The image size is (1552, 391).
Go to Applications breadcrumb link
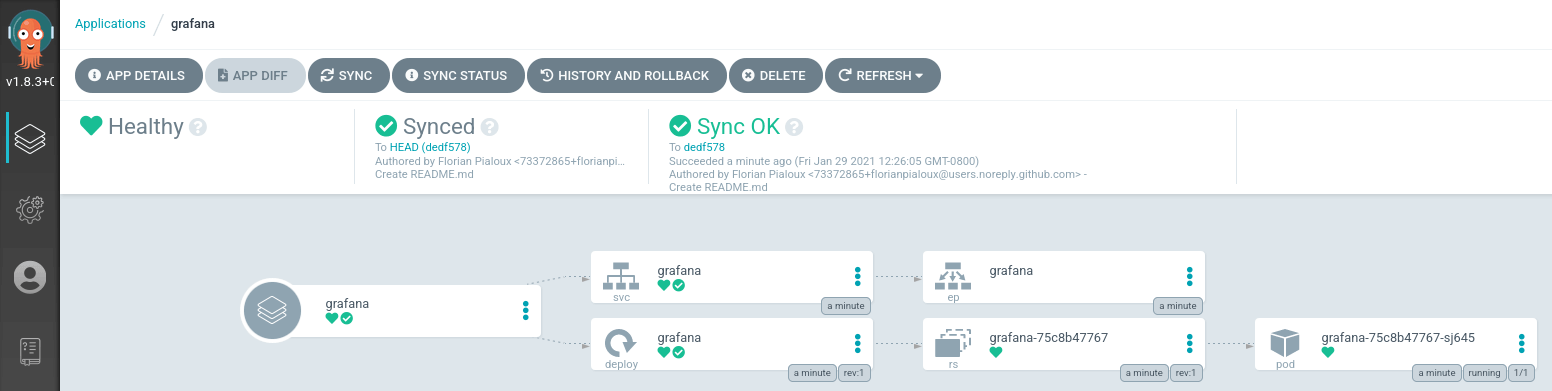tap(110, 23)
